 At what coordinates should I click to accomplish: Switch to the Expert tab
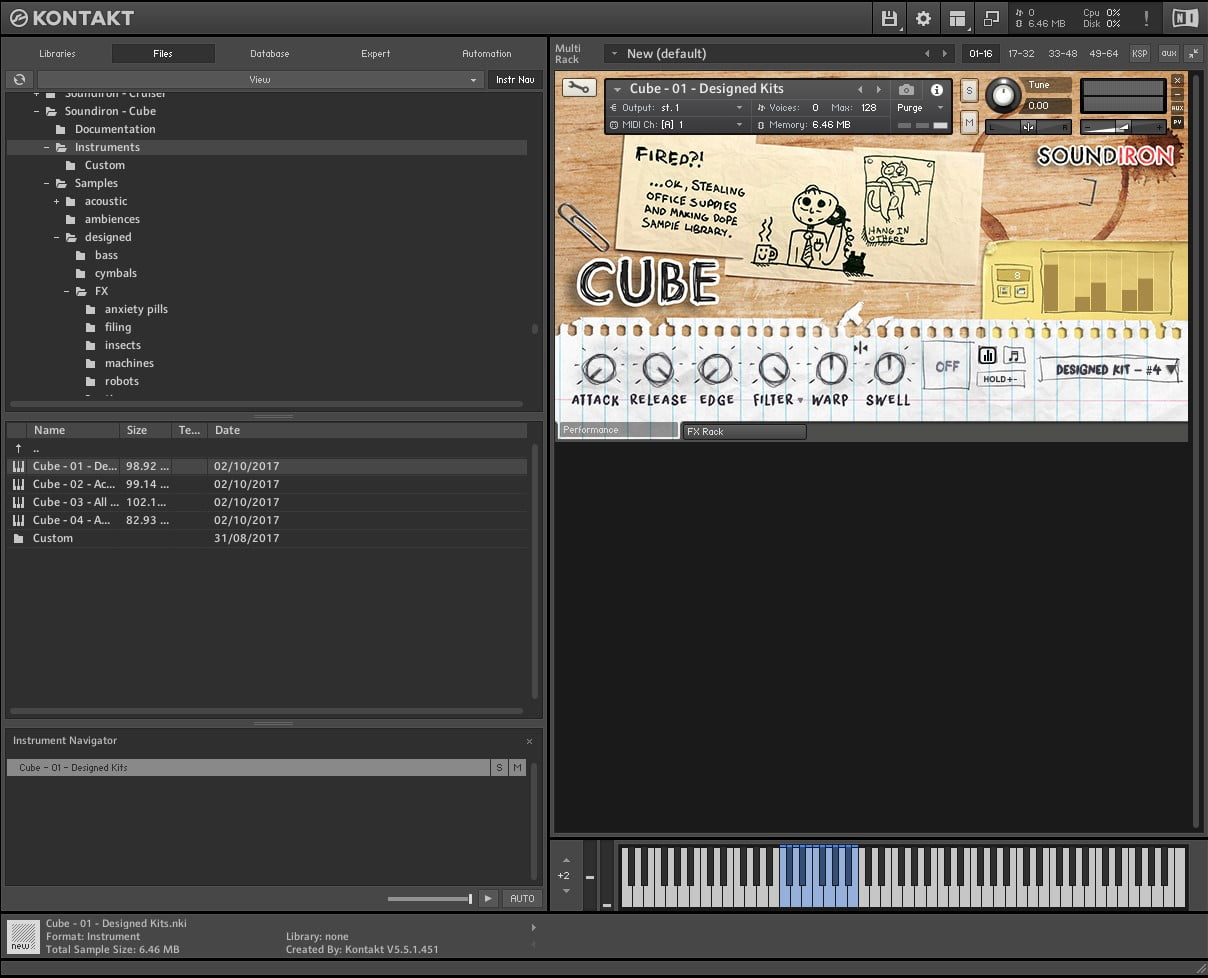376,54
